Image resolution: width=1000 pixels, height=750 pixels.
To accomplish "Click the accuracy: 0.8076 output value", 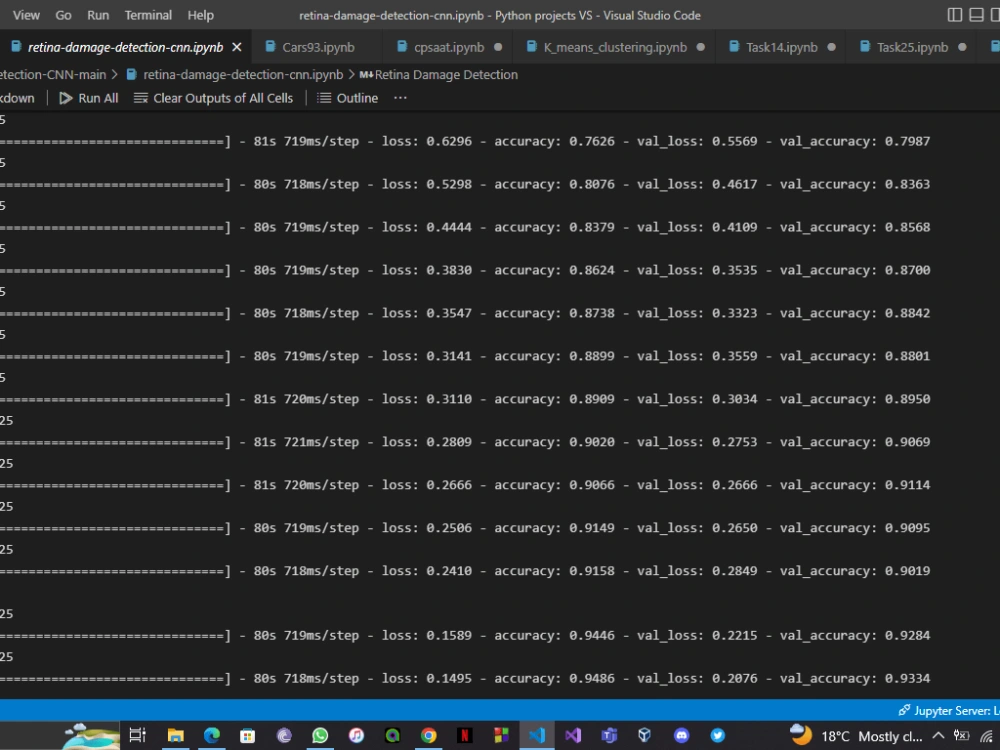I will pos(554,184).
